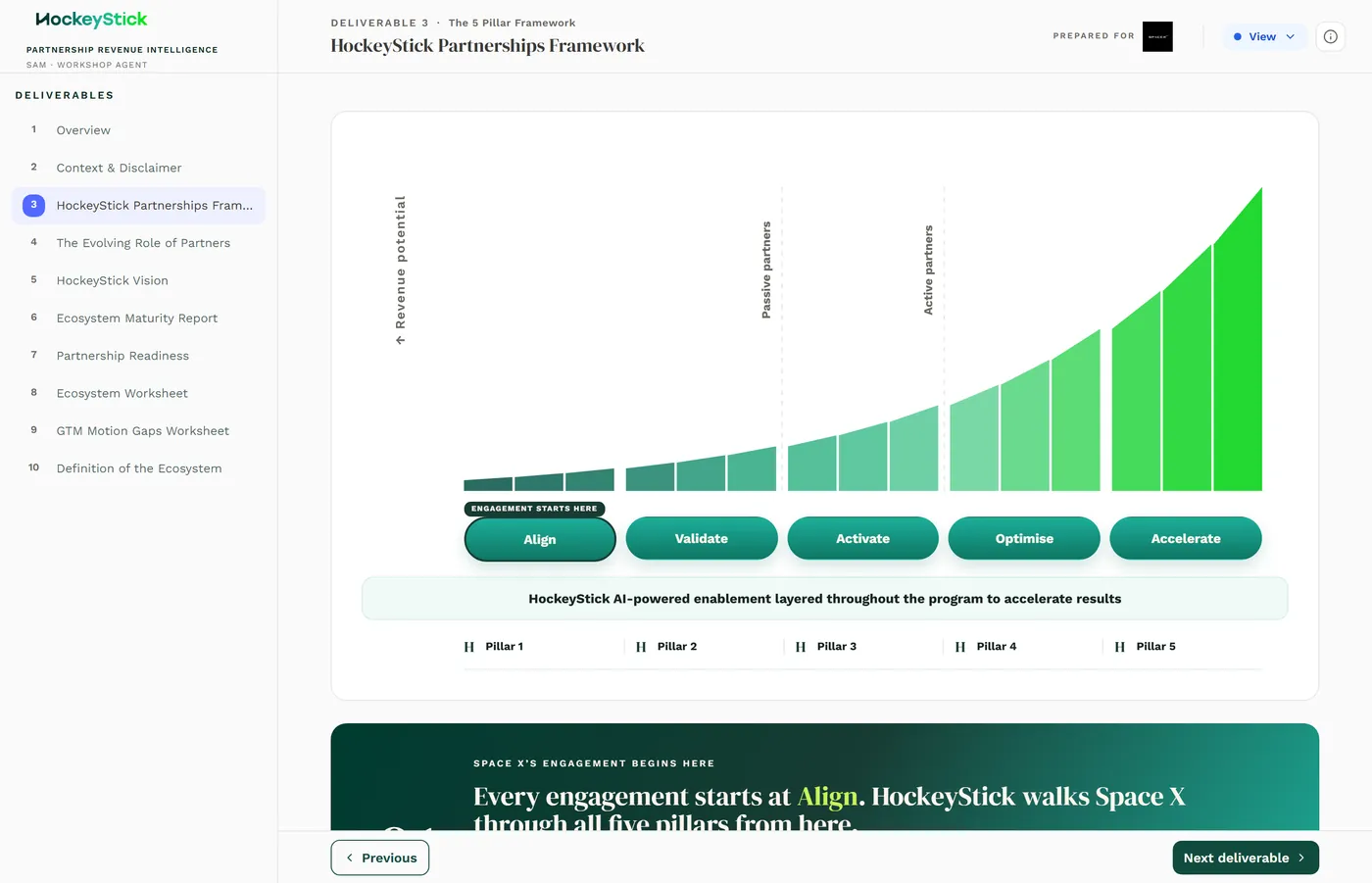This screenshot has width=1372, height=883.
Task: Click 'The 5 Pillar Framework' breadcrumb text
Action: pos(513,23)
